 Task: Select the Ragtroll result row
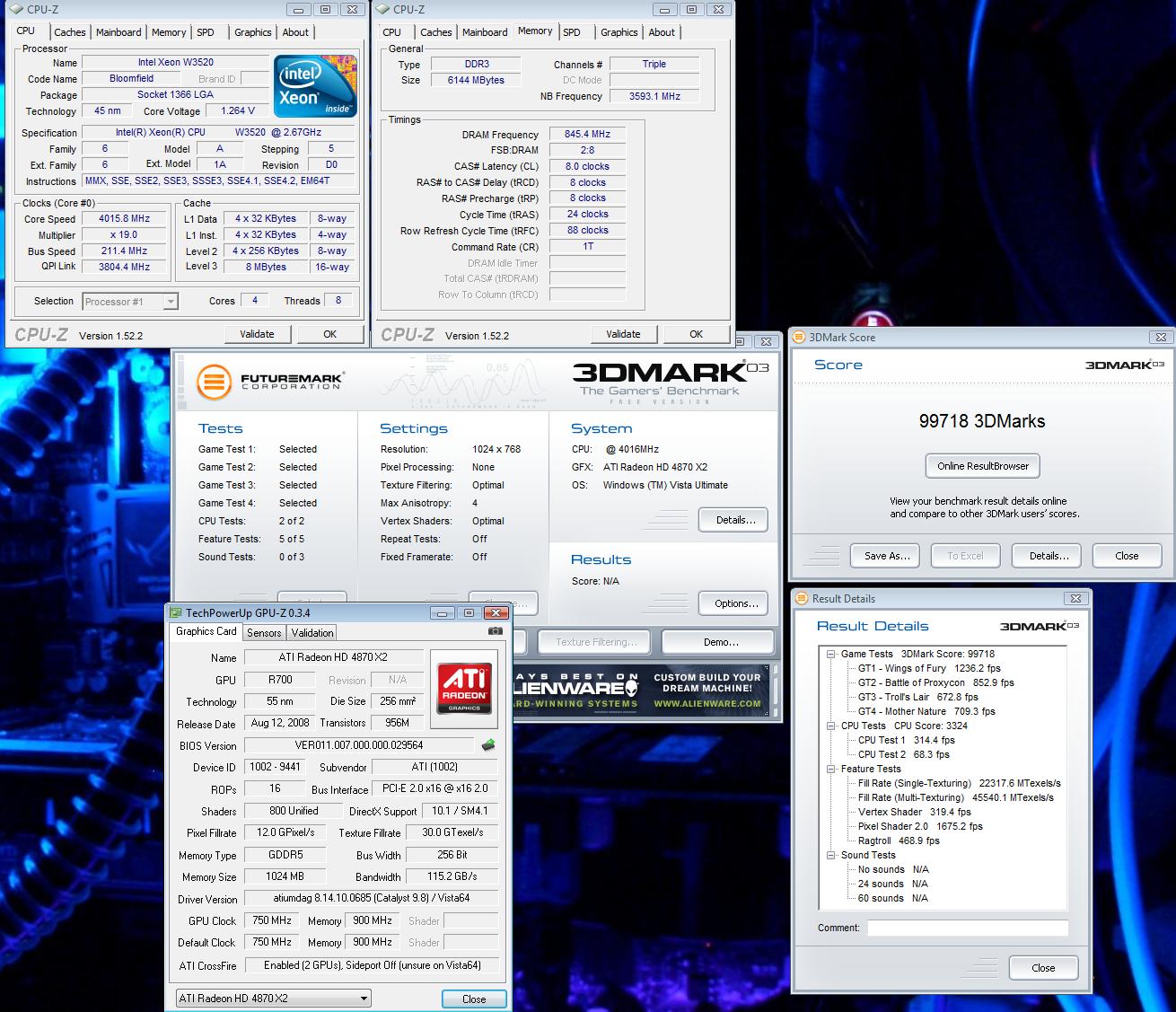coord(899,840)
